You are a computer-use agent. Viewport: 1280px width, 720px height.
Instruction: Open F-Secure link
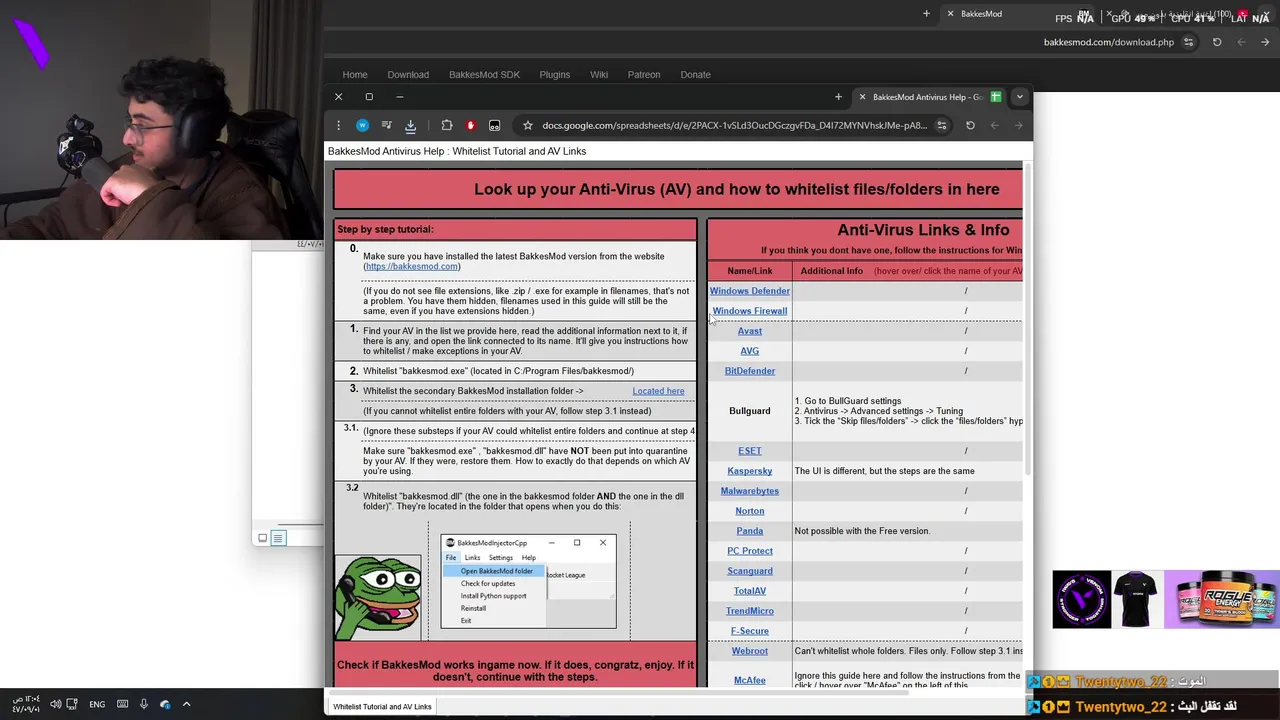749,631
